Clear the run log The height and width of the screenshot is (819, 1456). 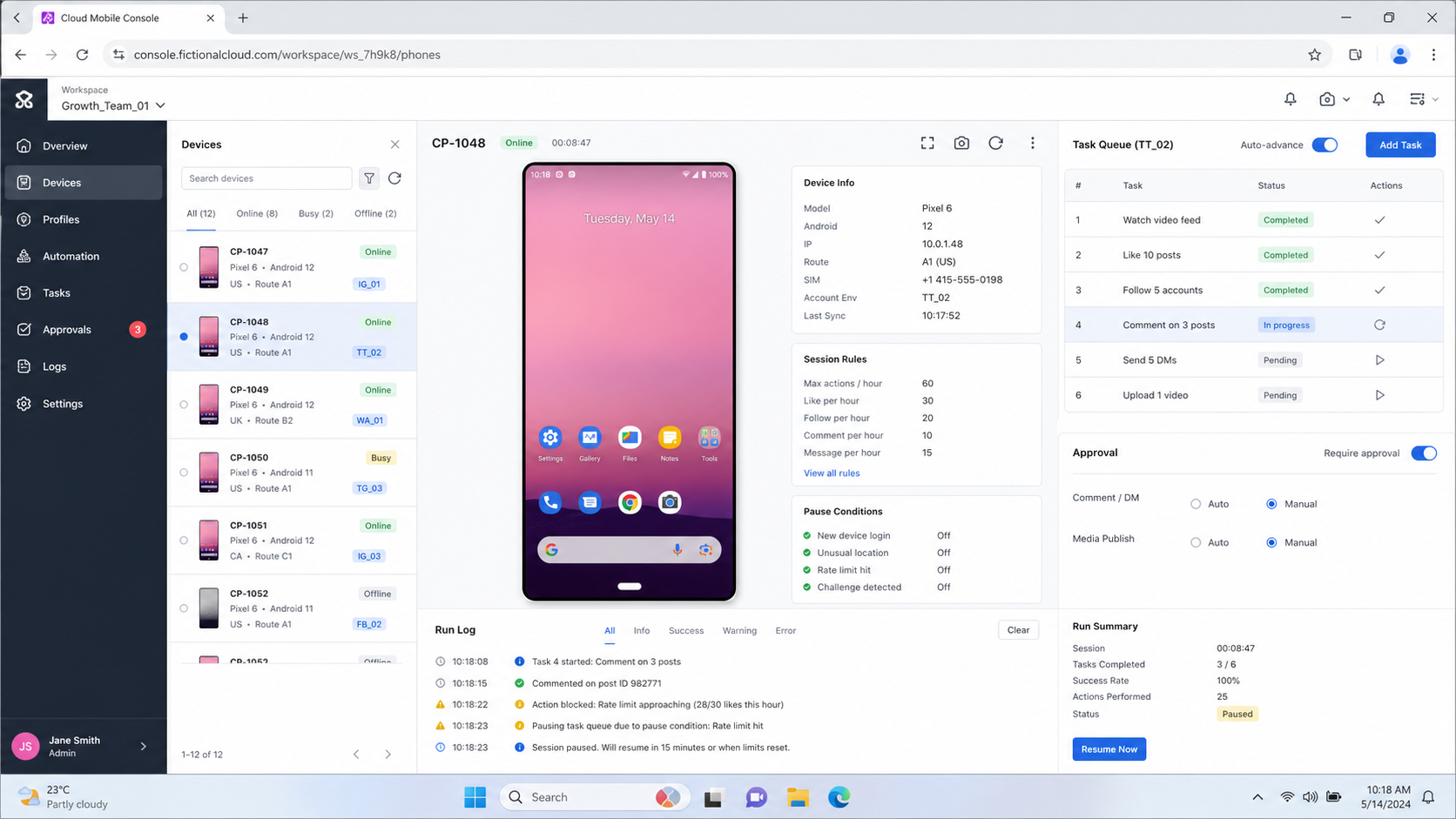point(1018,630)
